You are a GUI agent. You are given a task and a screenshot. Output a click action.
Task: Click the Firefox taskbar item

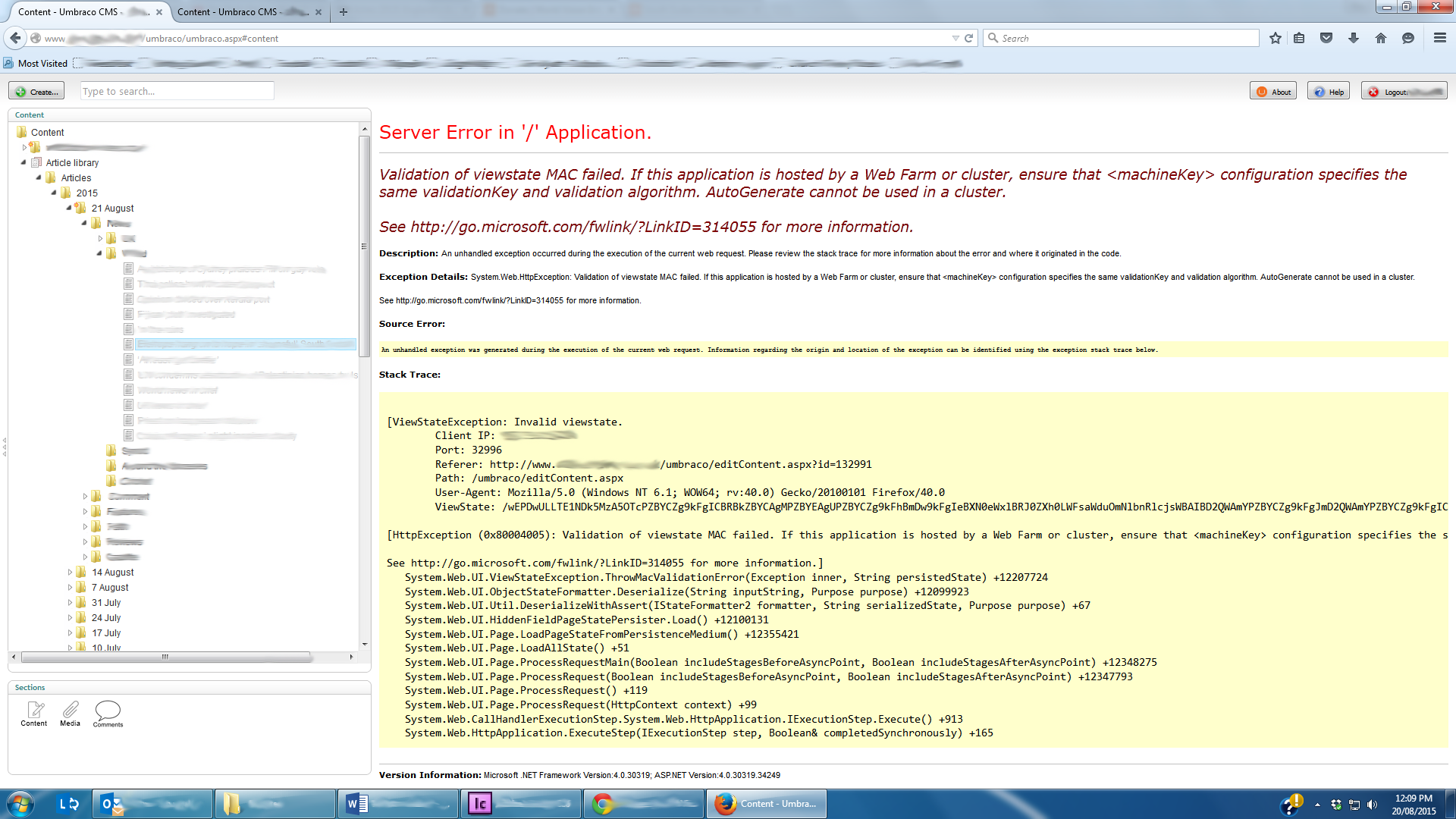click(x=767, y=804)
